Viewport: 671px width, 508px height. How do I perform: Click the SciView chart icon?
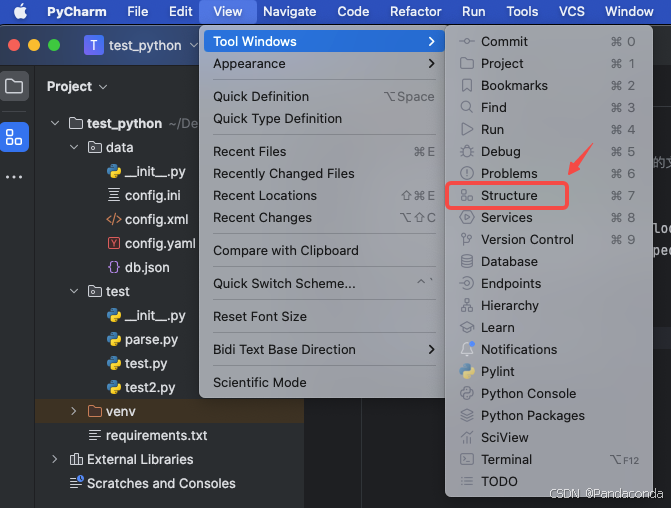point(466,437)
